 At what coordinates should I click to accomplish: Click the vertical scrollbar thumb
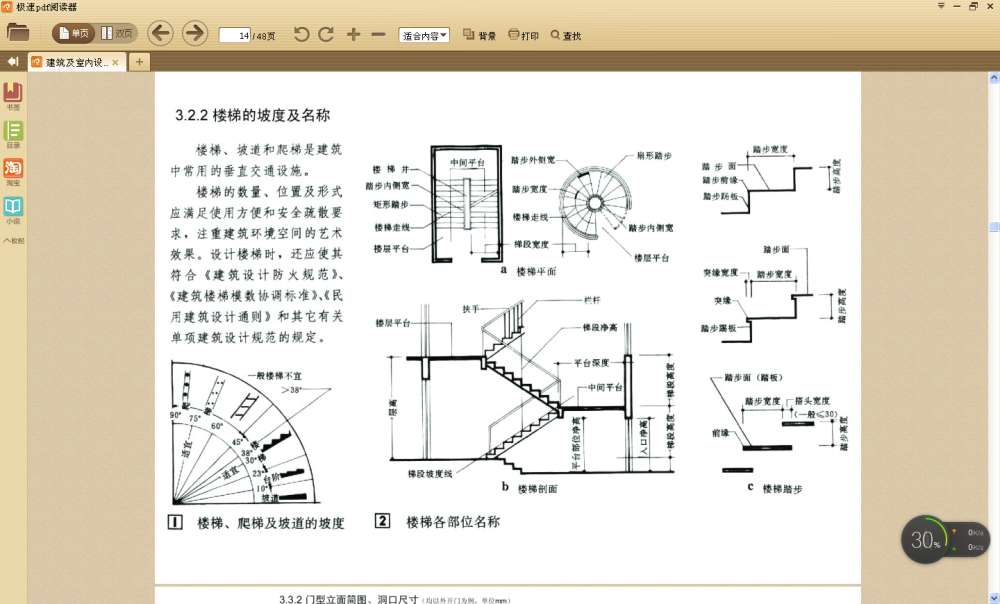pyautogui.click(x=994, y=227)
